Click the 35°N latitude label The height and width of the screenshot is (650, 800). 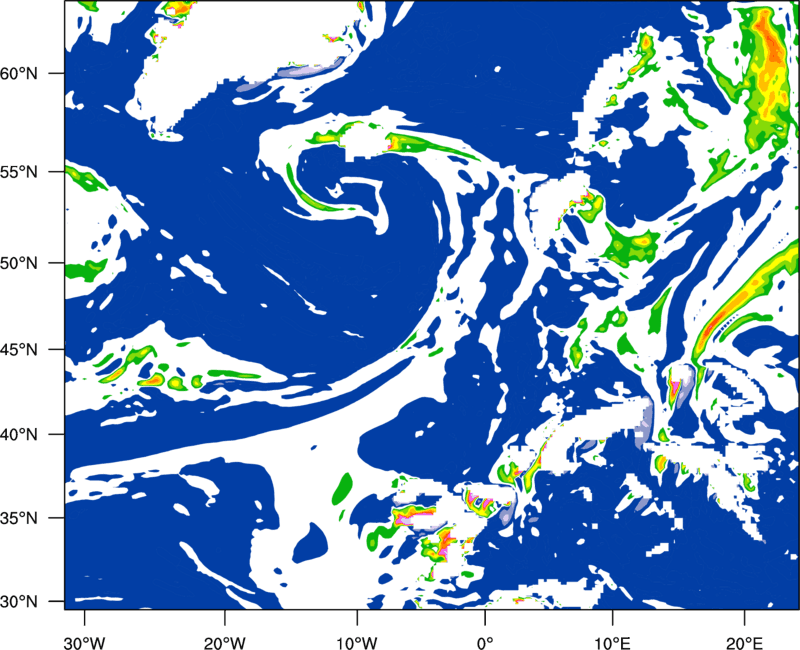(19, 518)
